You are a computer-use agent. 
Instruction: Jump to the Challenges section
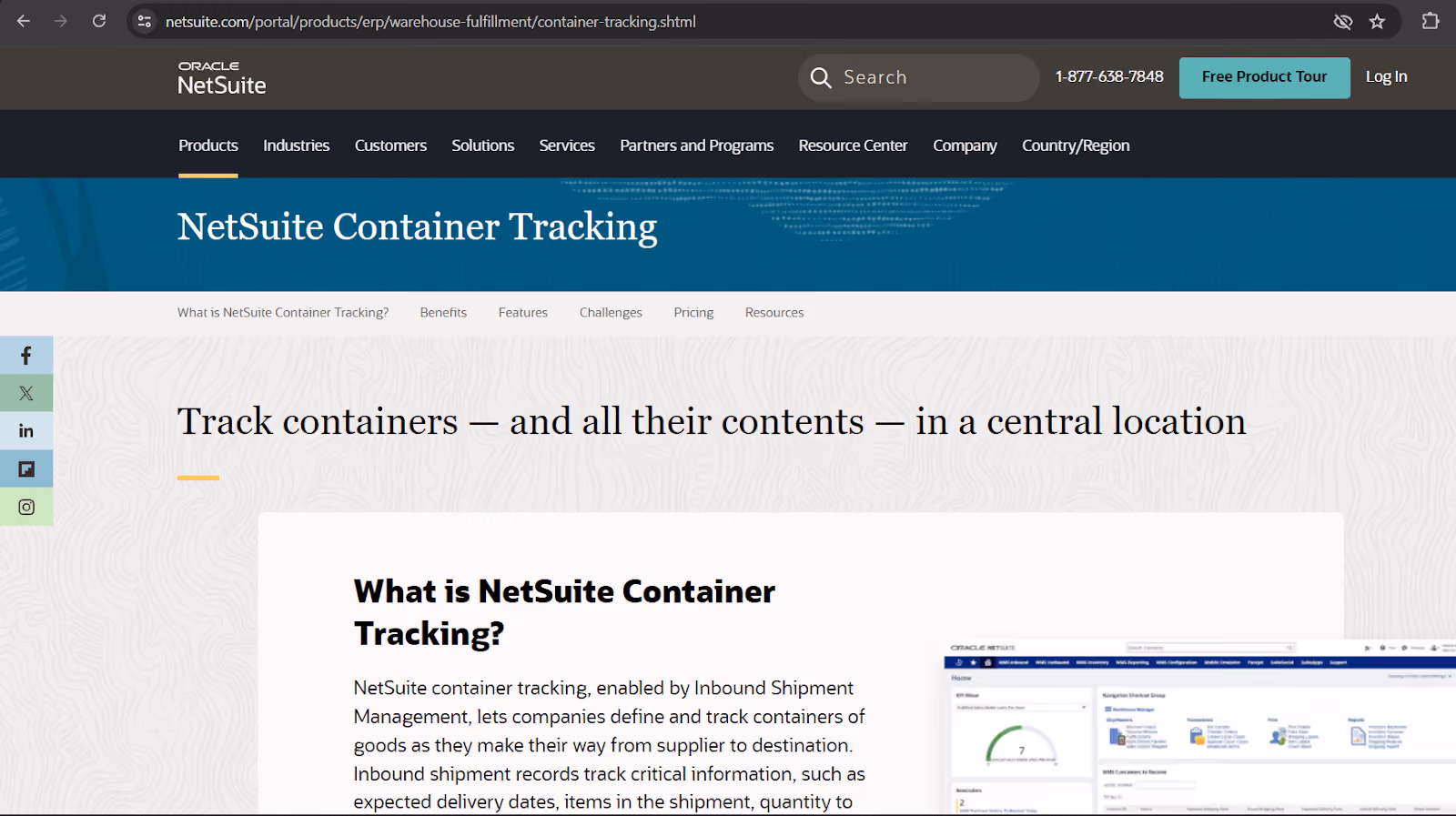pos(611,312)
